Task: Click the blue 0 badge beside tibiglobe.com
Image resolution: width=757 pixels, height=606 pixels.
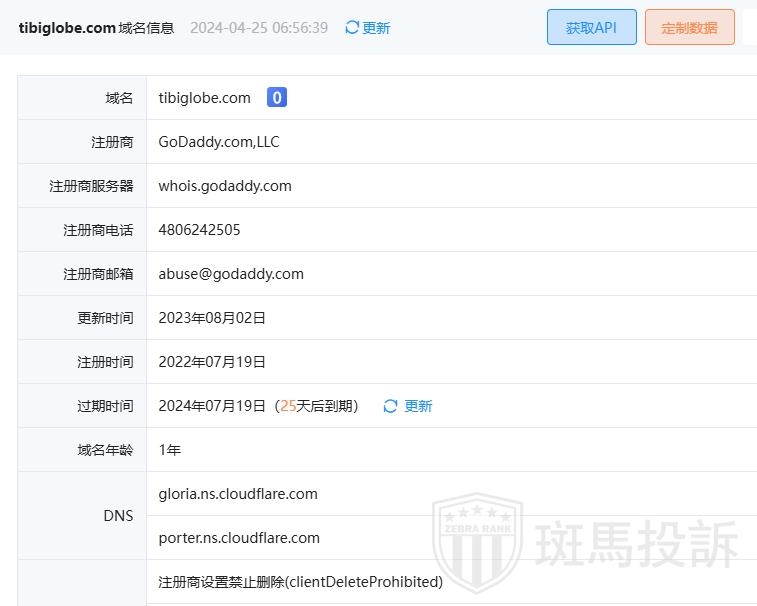Action: (x=277, y=98)
